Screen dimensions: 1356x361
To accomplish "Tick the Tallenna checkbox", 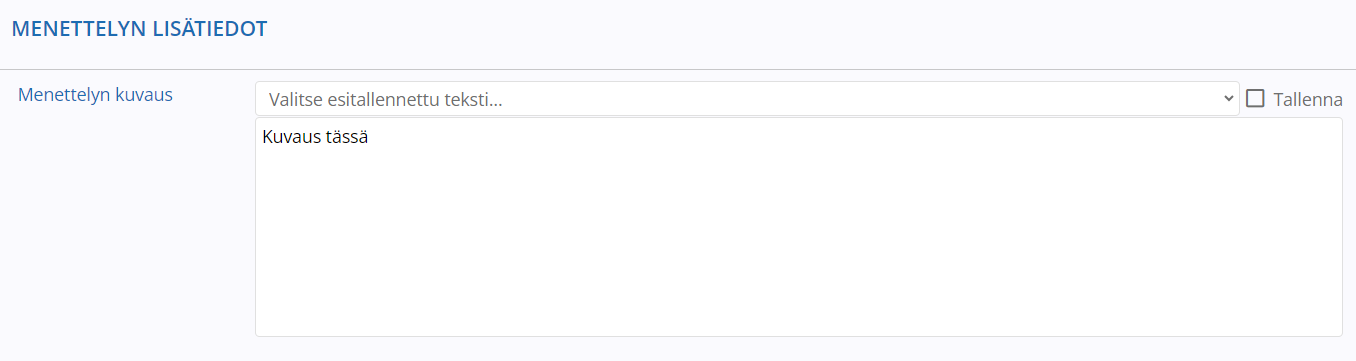I will pyautogui.click(x=1256, y=99).
